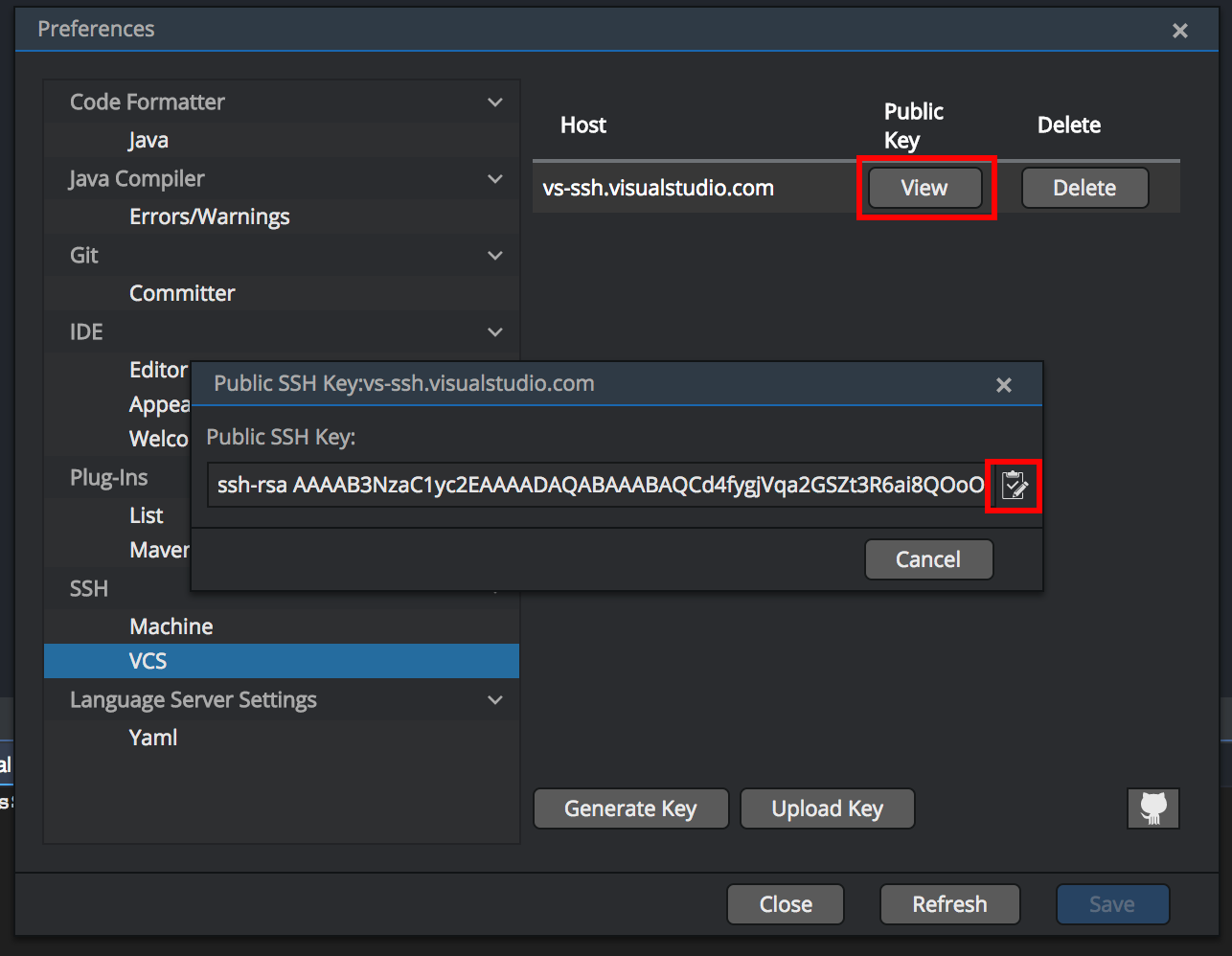Close the Public SSH Key dialog
The height and width of the screenshot is (956, 1232).
coord(1004,385)
